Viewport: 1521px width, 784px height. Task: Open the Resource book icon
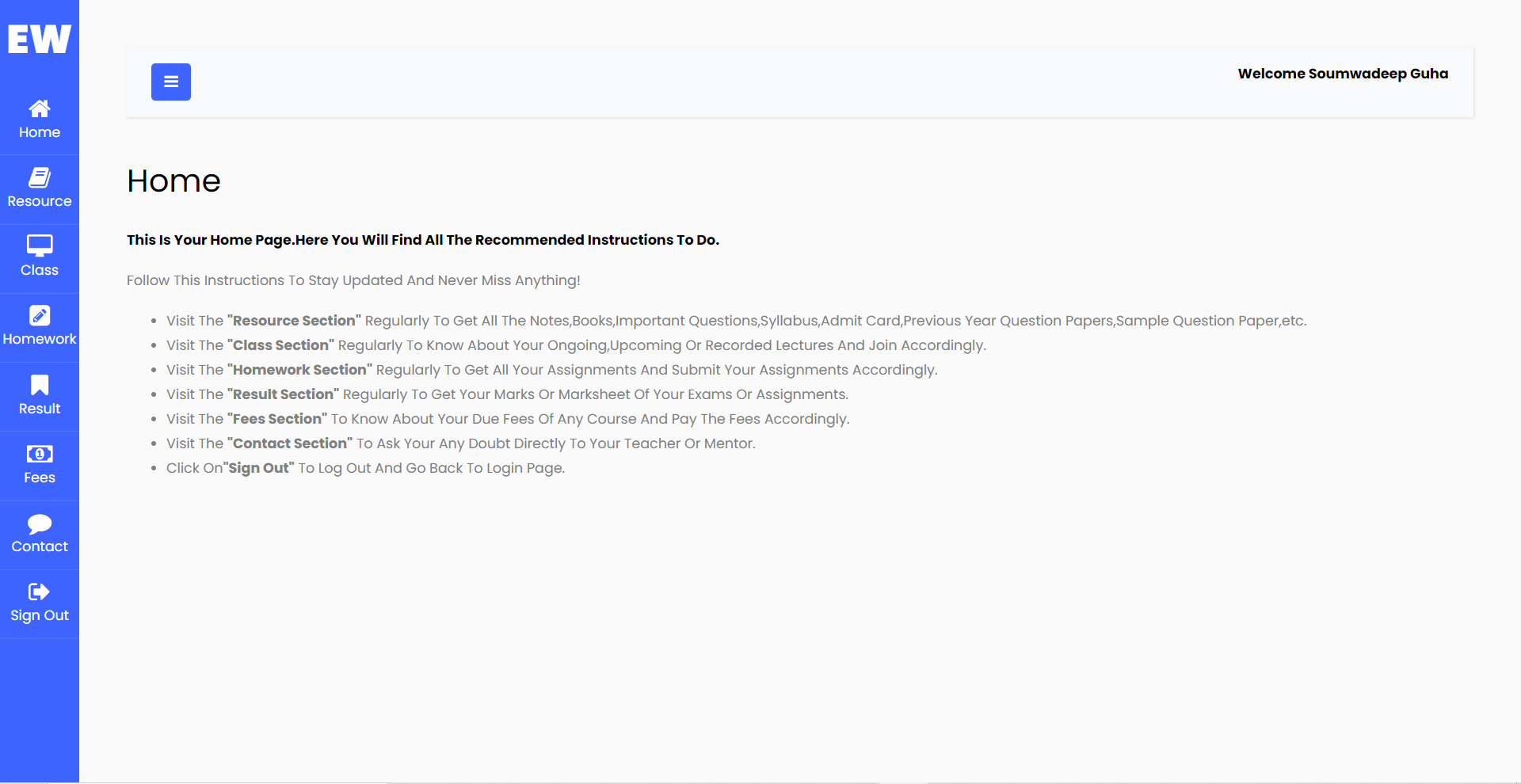[40, 177]
